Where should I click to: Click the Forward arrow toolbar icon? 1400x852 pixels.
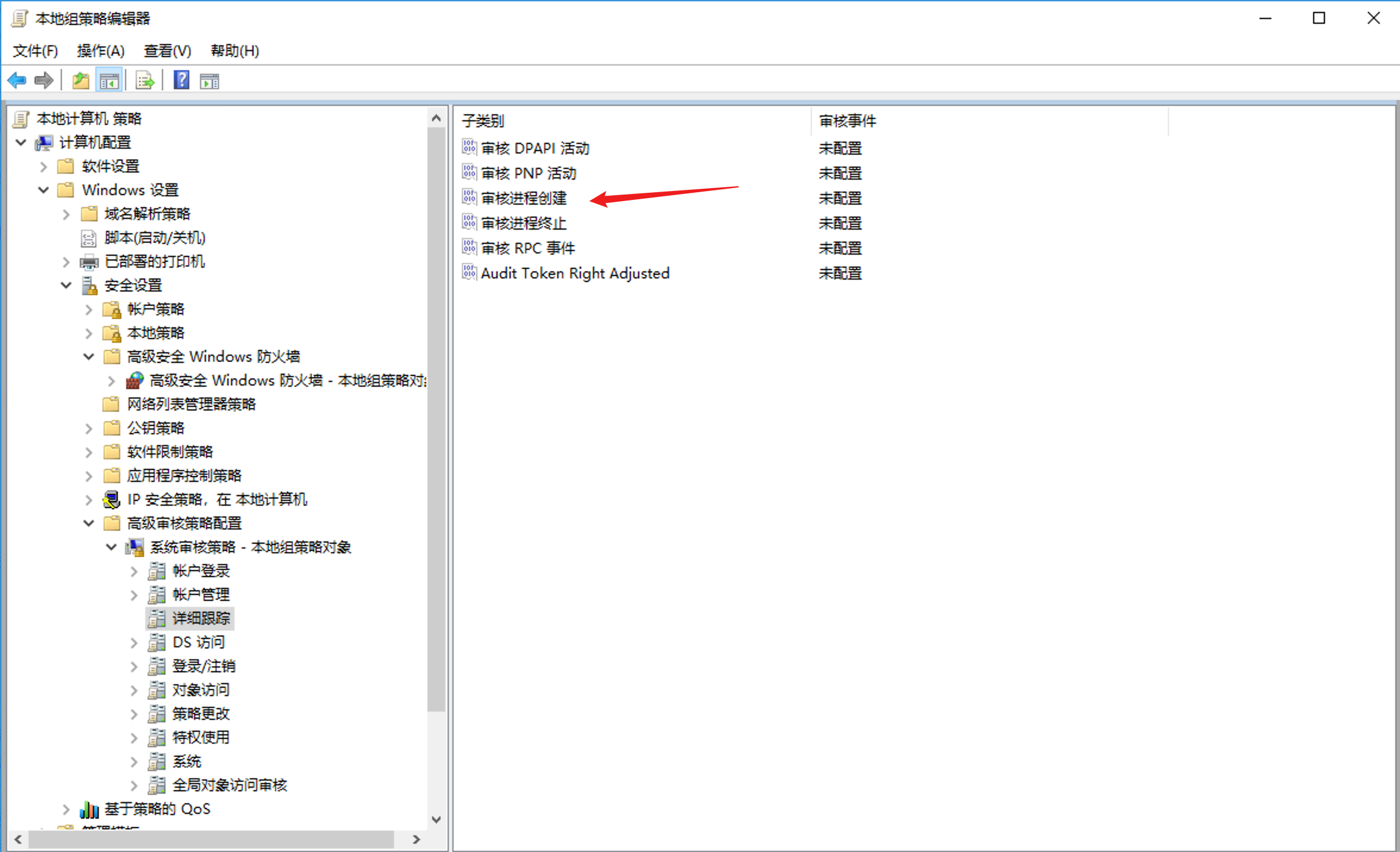point(44,80)
